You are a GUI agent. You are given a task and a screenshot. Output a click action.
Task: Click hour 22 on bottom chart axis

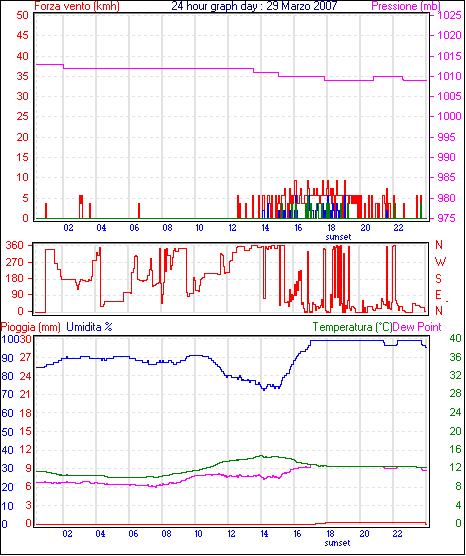click(x=398, y=534)
